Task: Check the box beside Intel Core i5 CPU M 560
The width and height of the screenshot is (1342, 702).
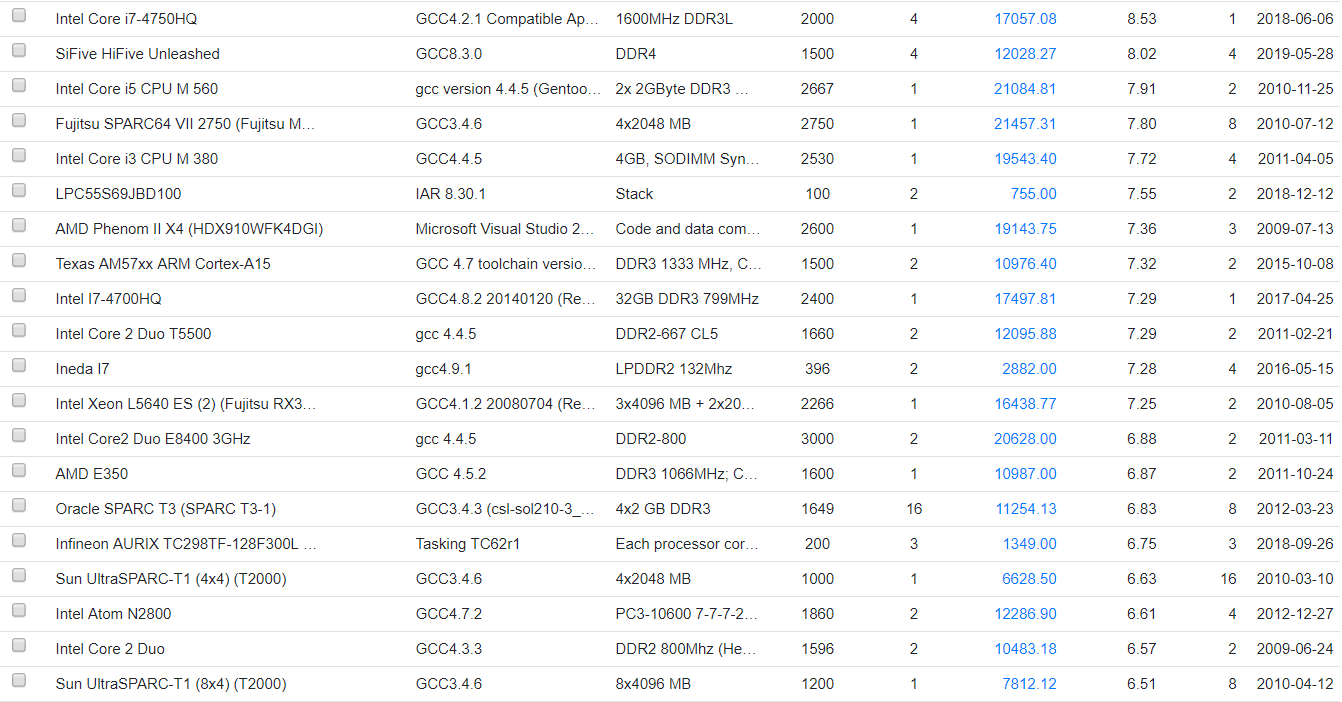Action: pos(19,86)
